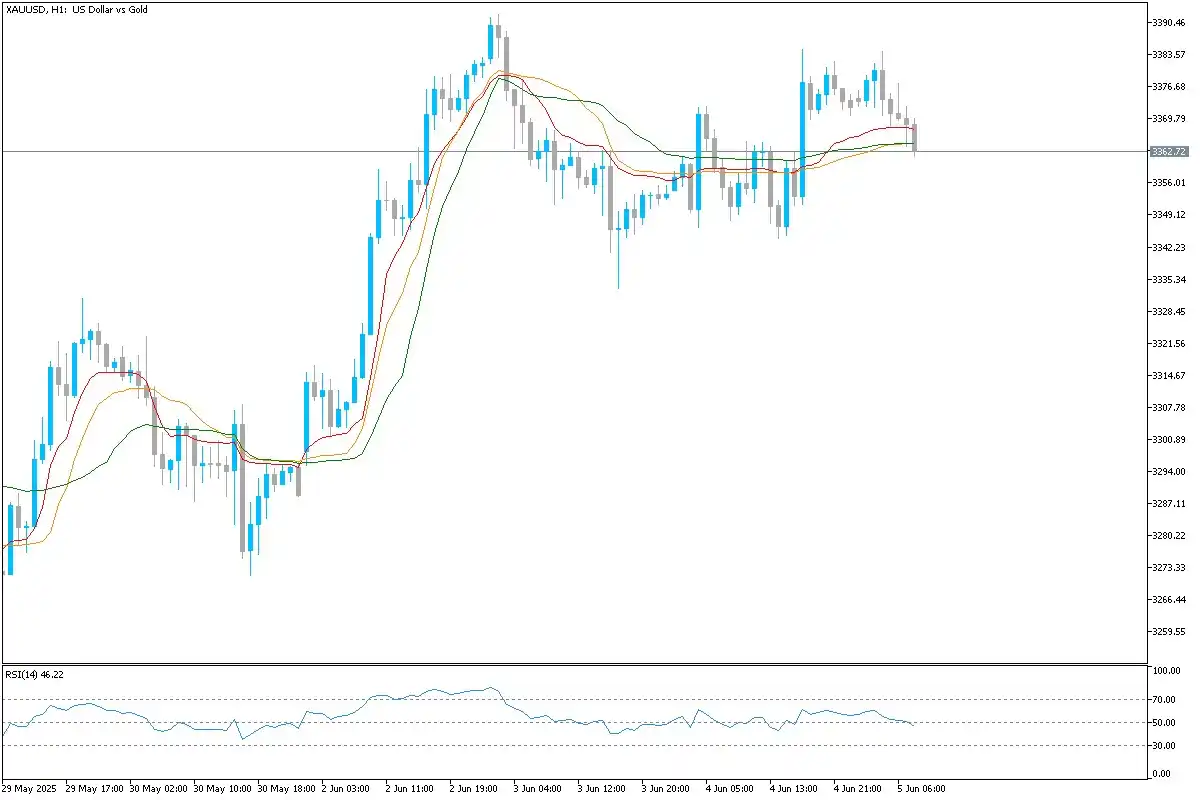1200x800 pixels.
Task: Click price scale label 3300.89
Action: click(1169, 439)
